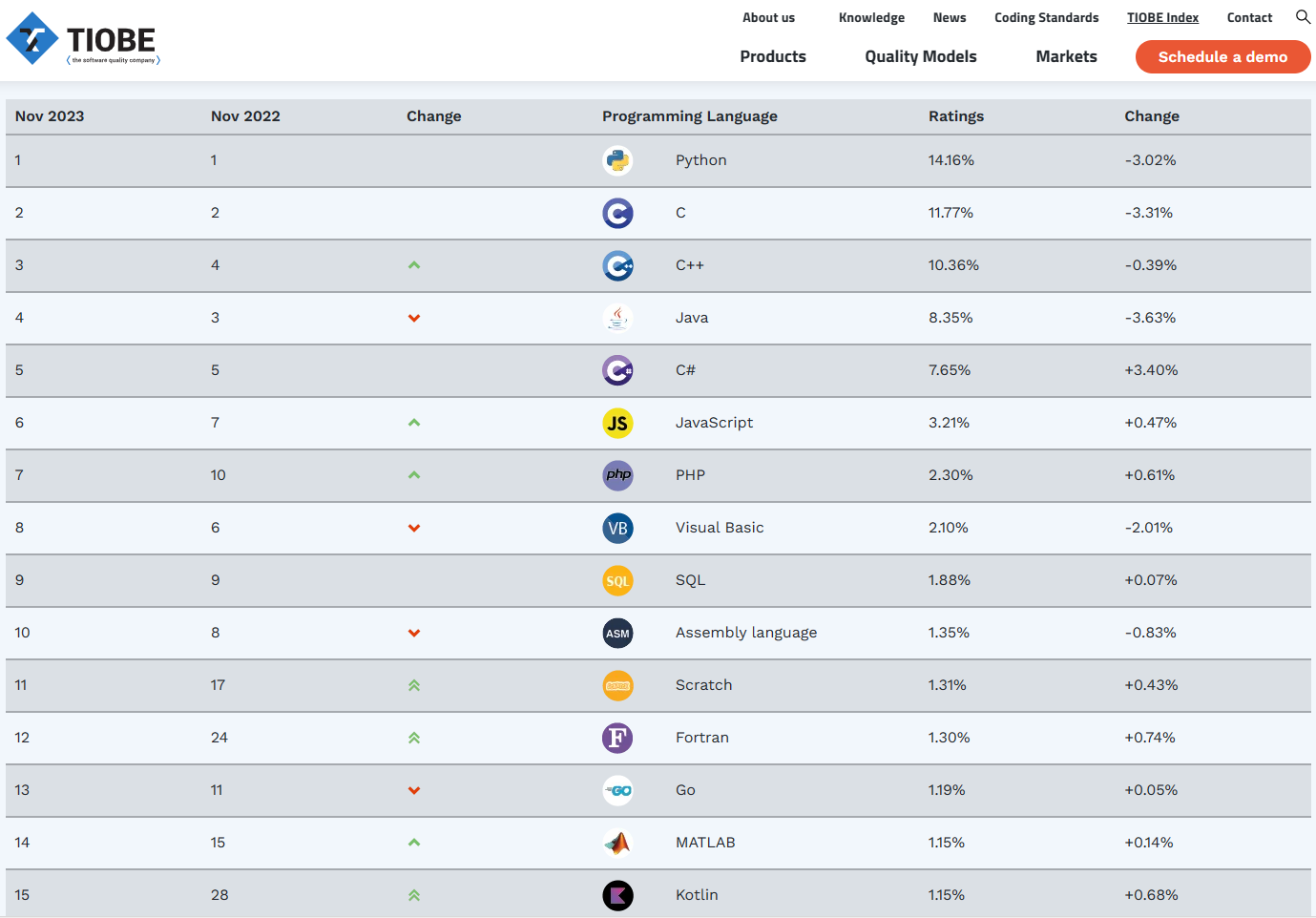This screenshot has height=918, width=1316.
Task: Click the Kotlin logo icon
Action: click(617, 895)
